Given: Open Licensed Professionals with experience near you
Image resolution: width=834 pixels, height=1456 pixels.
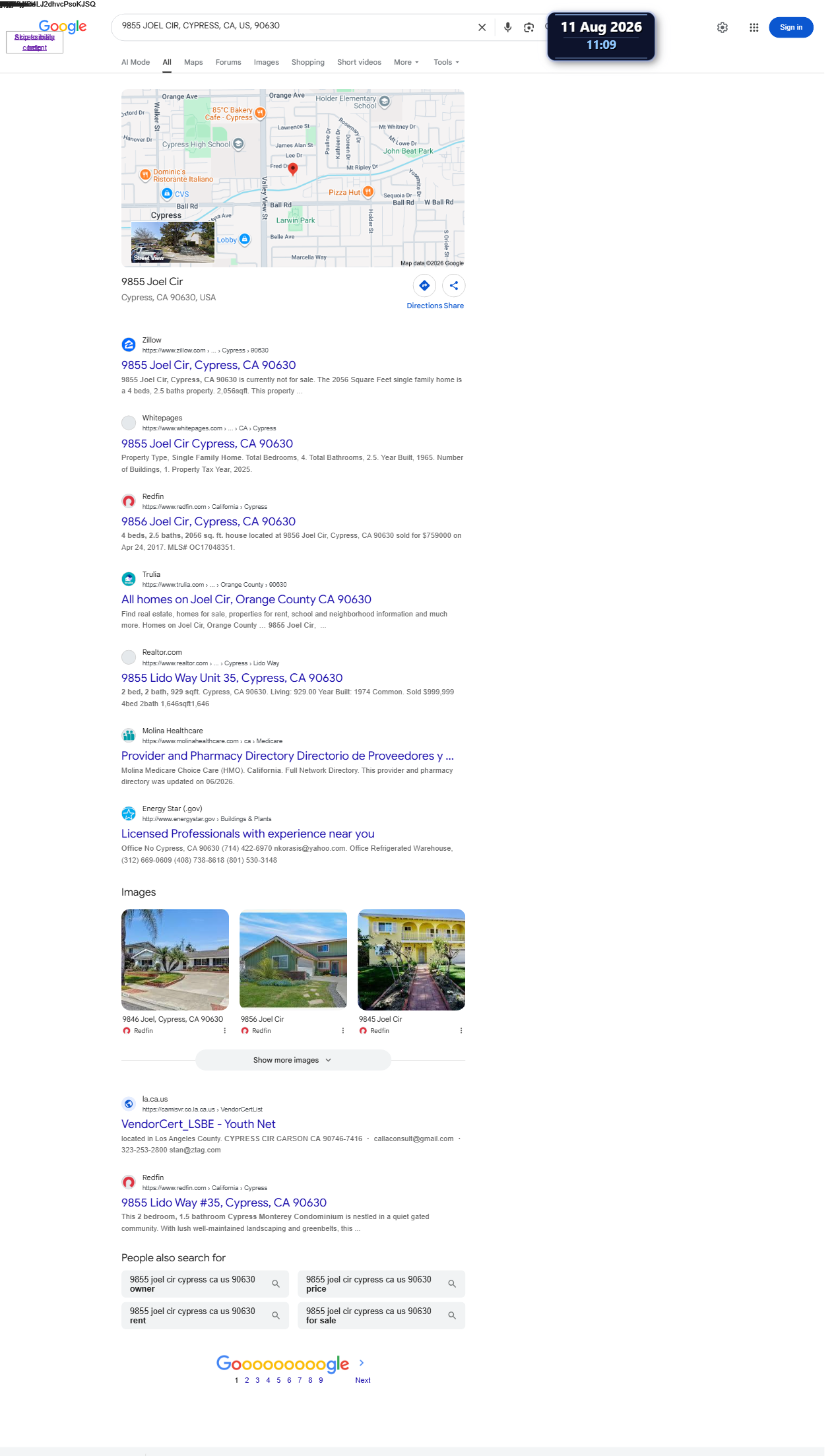Looking at the screenshot, I should coord(247,834).
